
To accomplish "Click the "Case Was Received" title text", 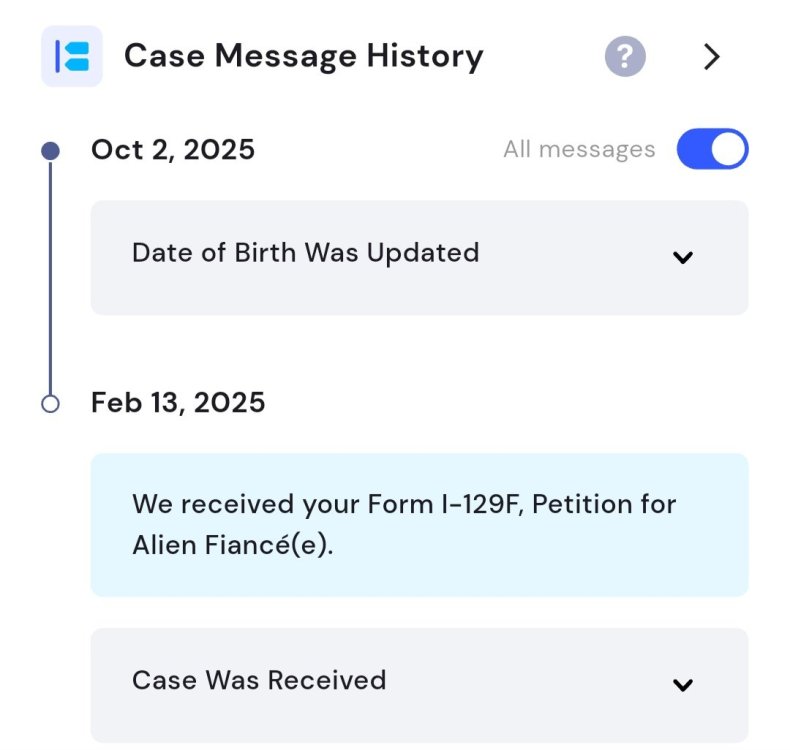I will (259, 680).
